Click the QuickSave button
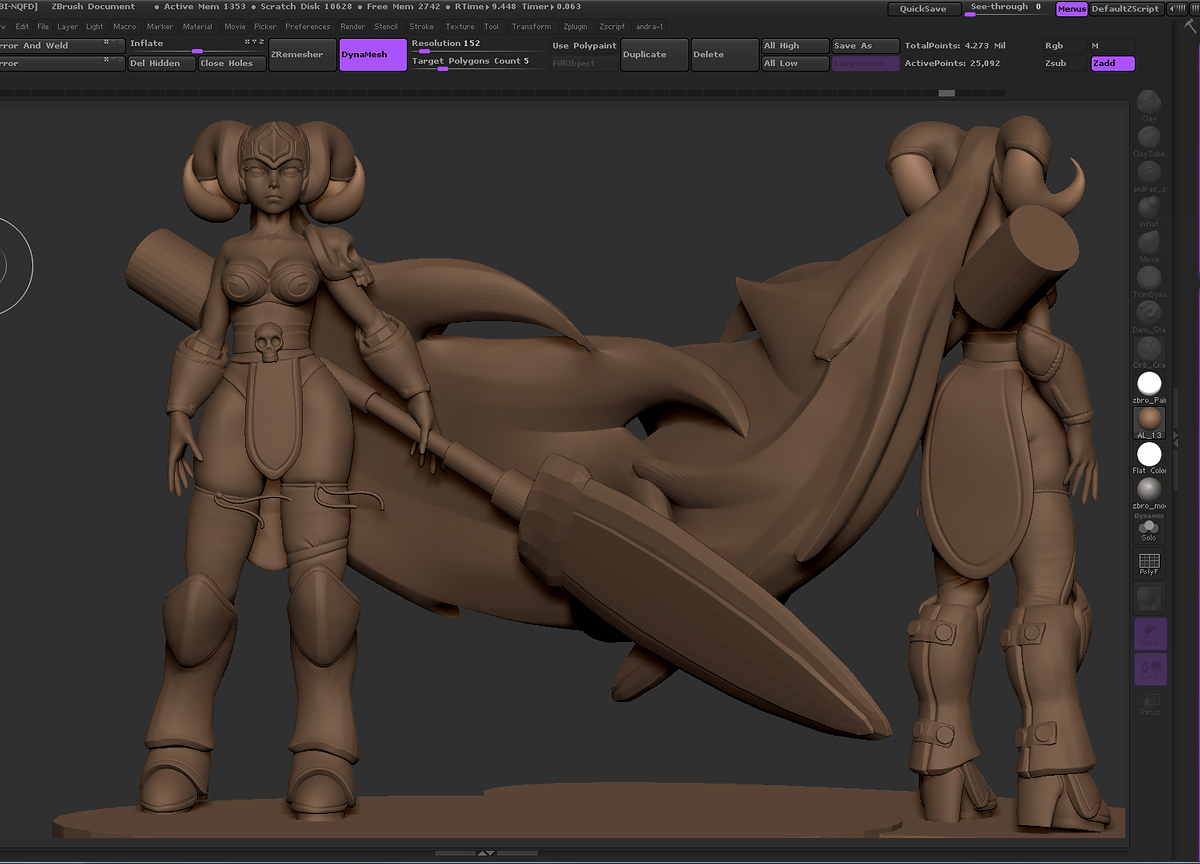The image size is (1200, 864). point(923,9)
